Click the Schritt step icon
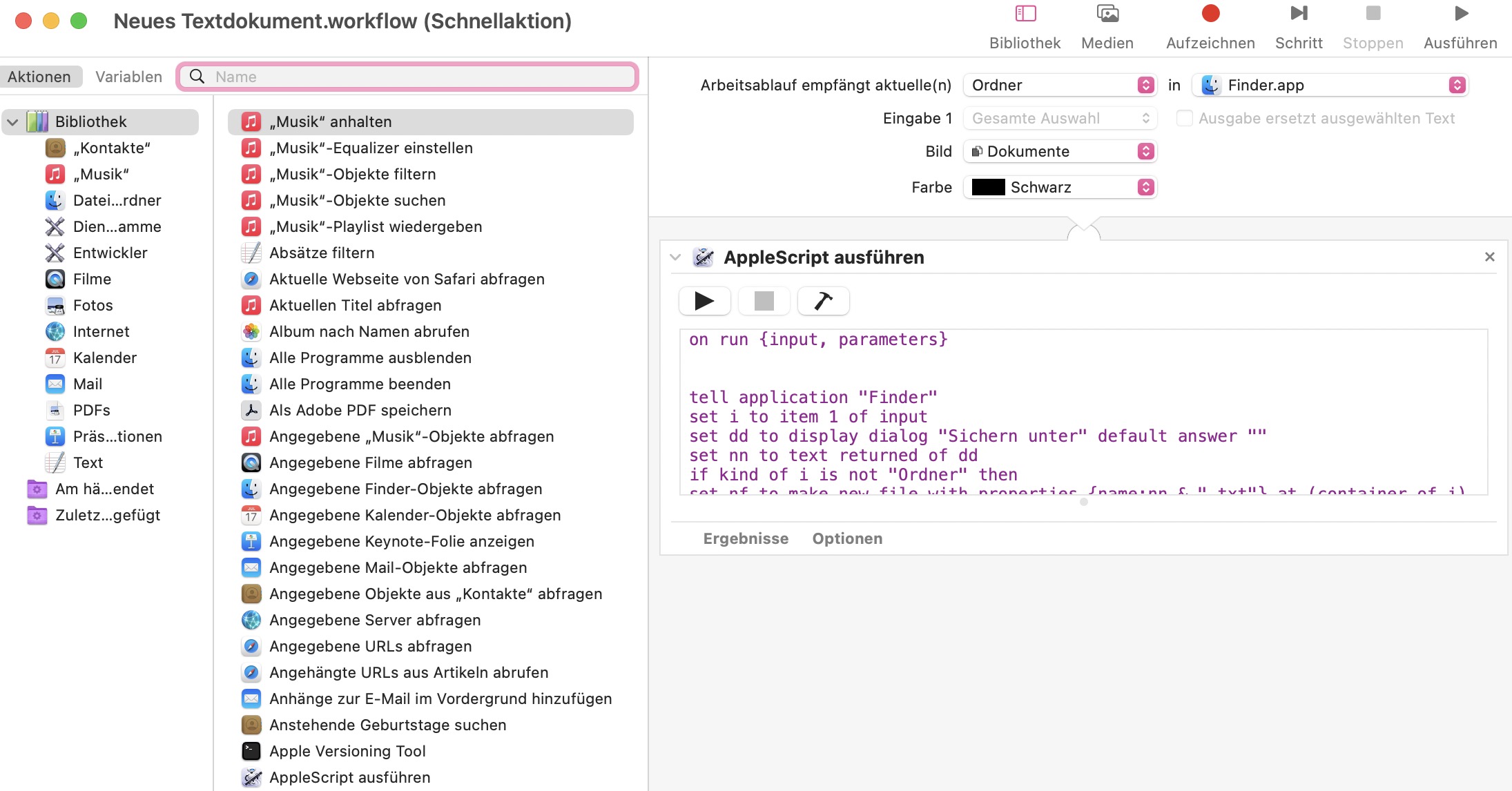This screenshot has width=1512, height=791. 1299,14
